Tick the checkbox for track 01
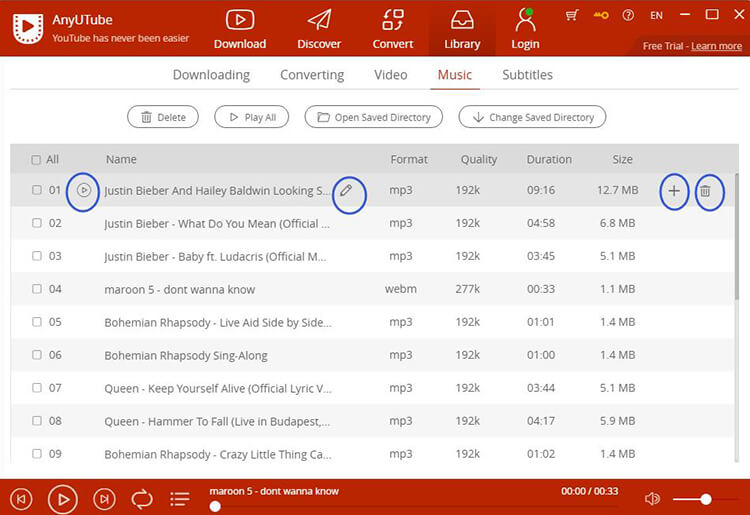 37,190
